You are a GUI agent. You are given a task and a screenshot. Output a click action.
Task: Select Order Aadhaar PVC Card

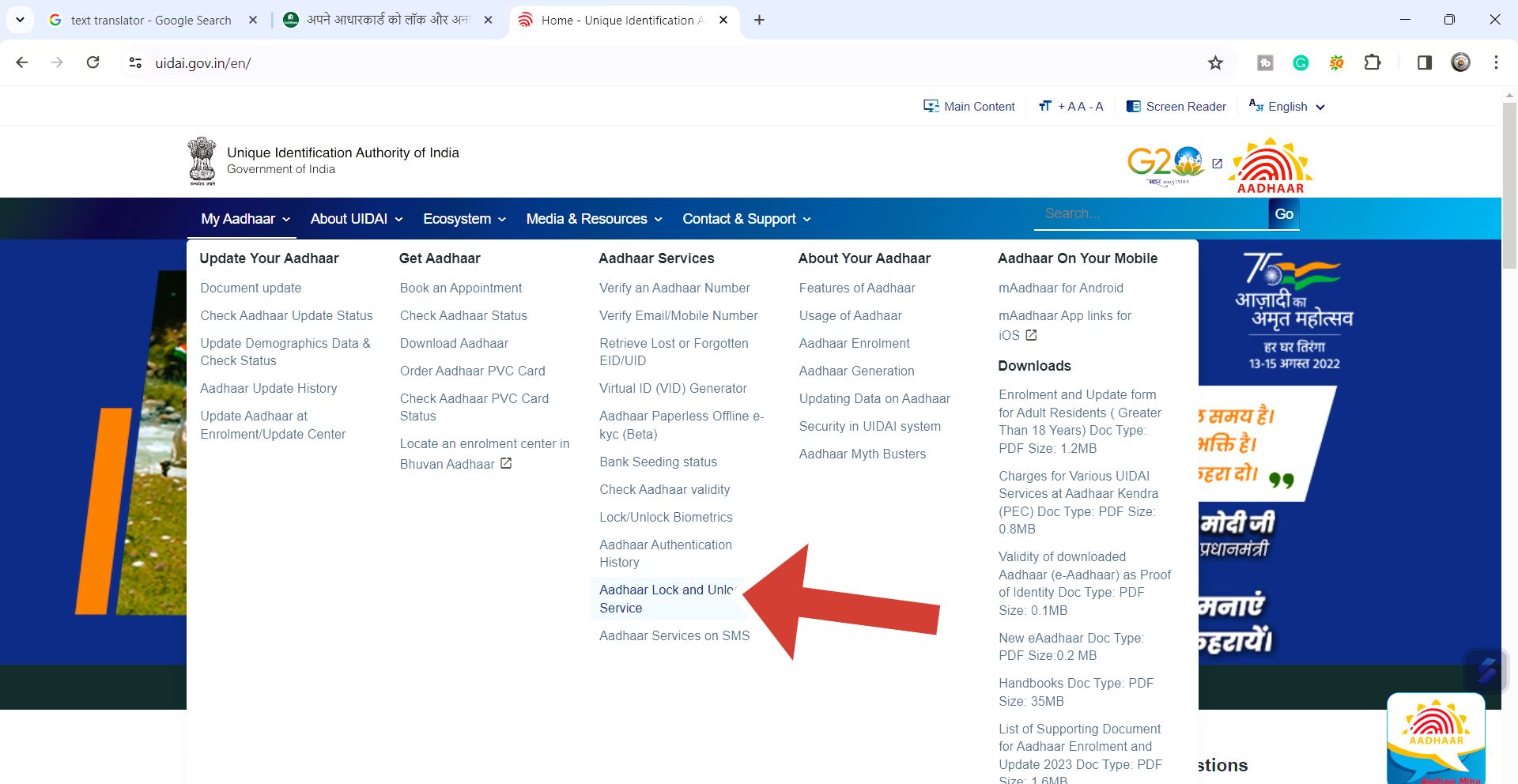pyautogui.click(x=472, y=371)
